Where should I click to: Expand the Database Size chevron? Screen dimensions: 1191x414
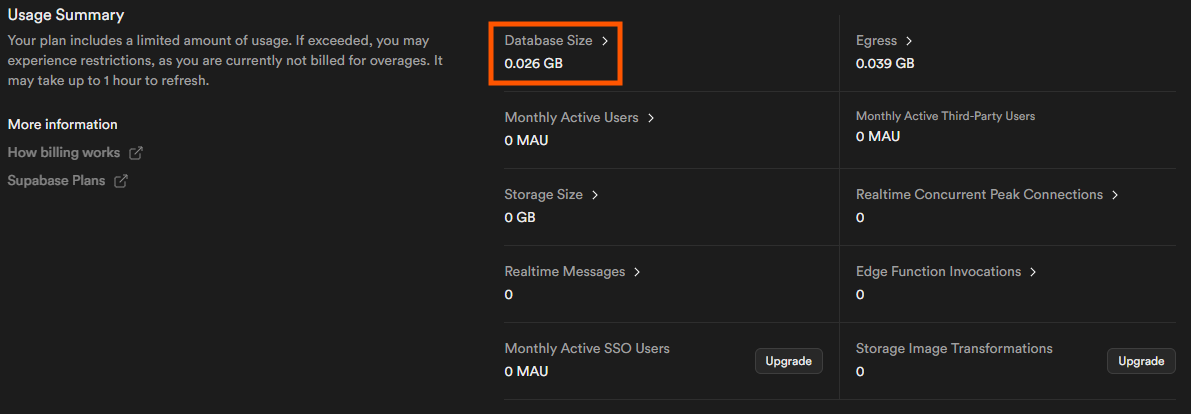click(605, 41)
